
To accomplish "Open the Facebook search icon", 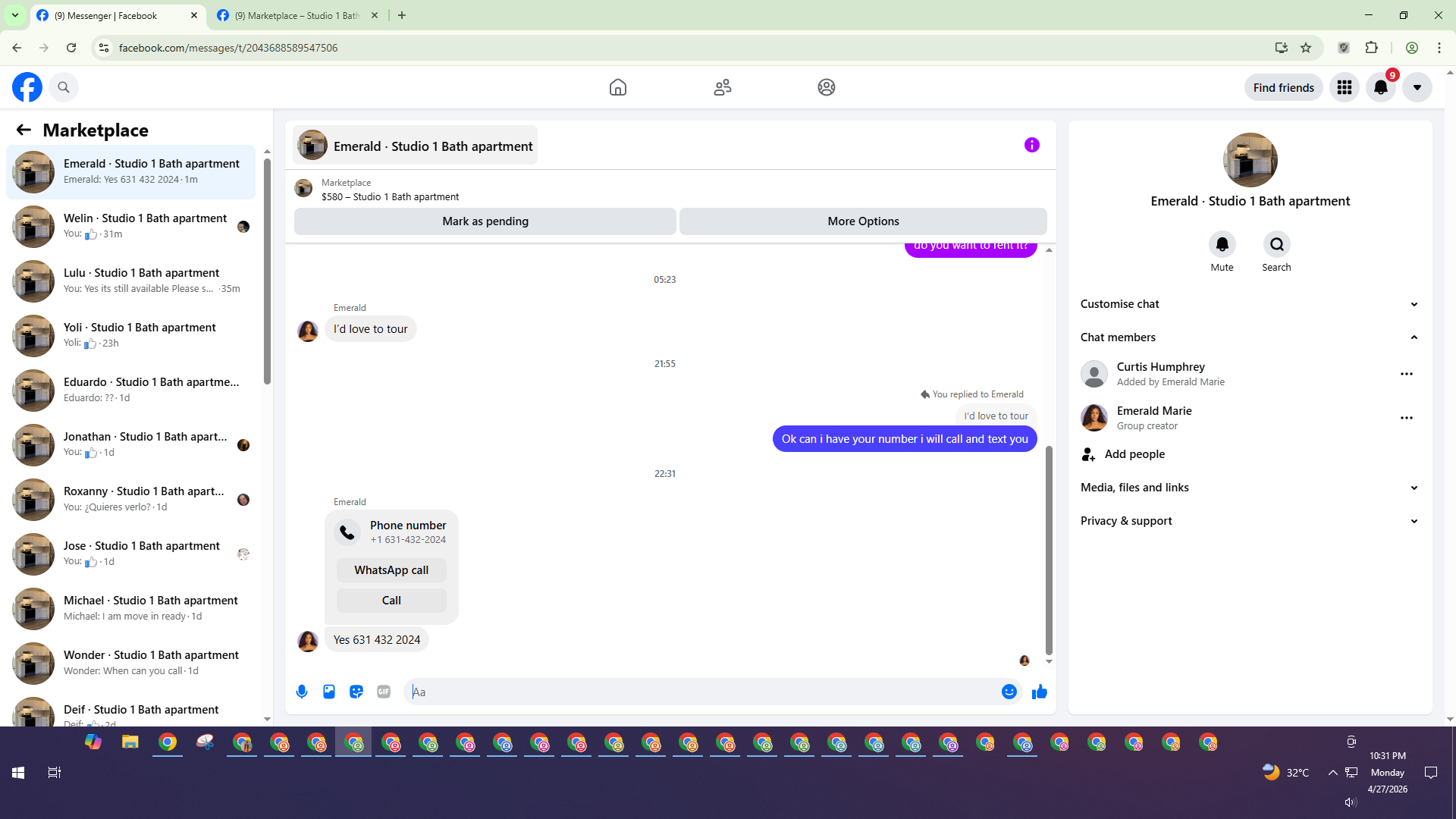I will coord(64,87).
